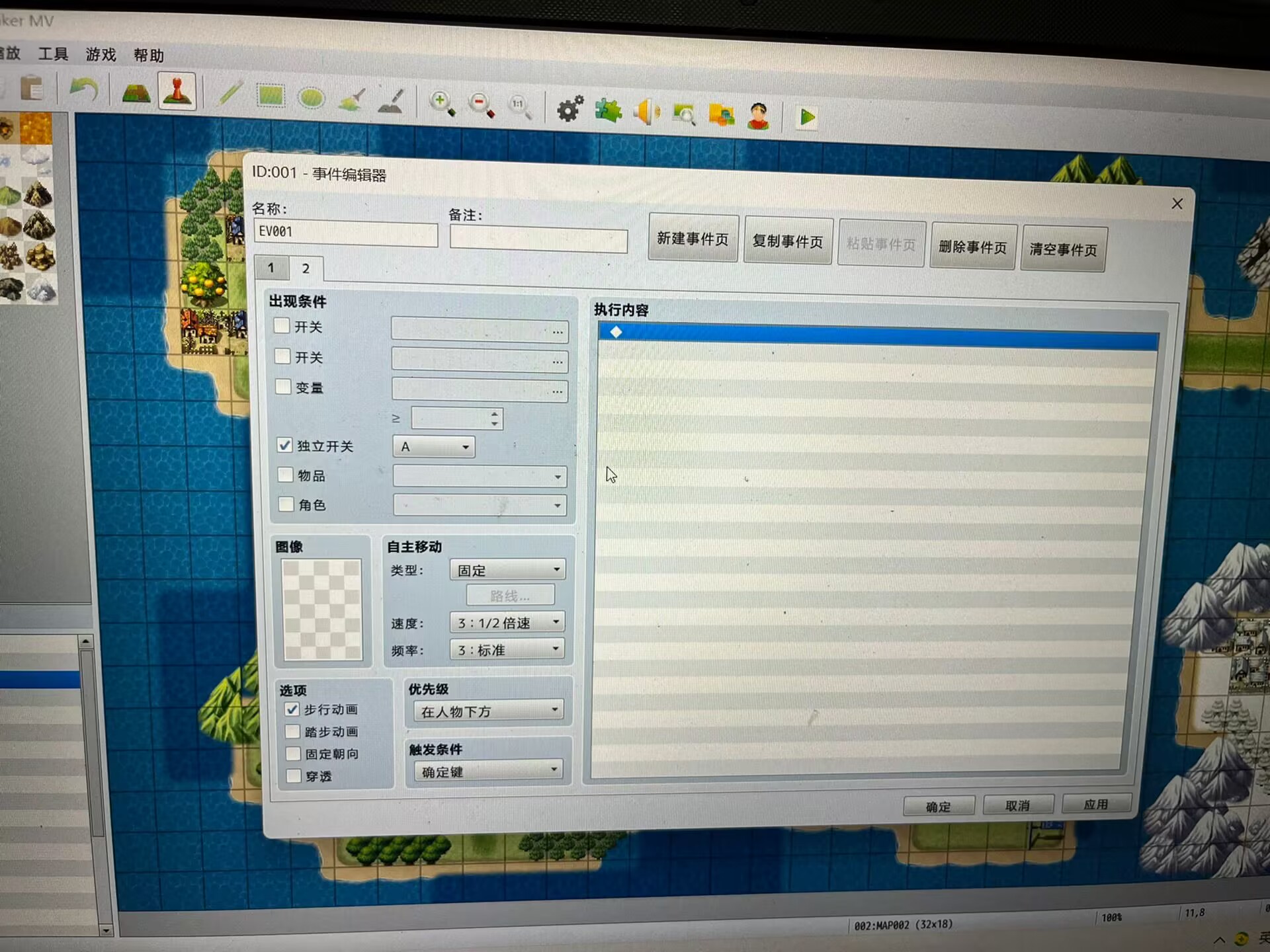The width and height of the screenshot is (1270, 952).
Task: Click the Paste clipboard toolbar icon
Action: [31, 88]
